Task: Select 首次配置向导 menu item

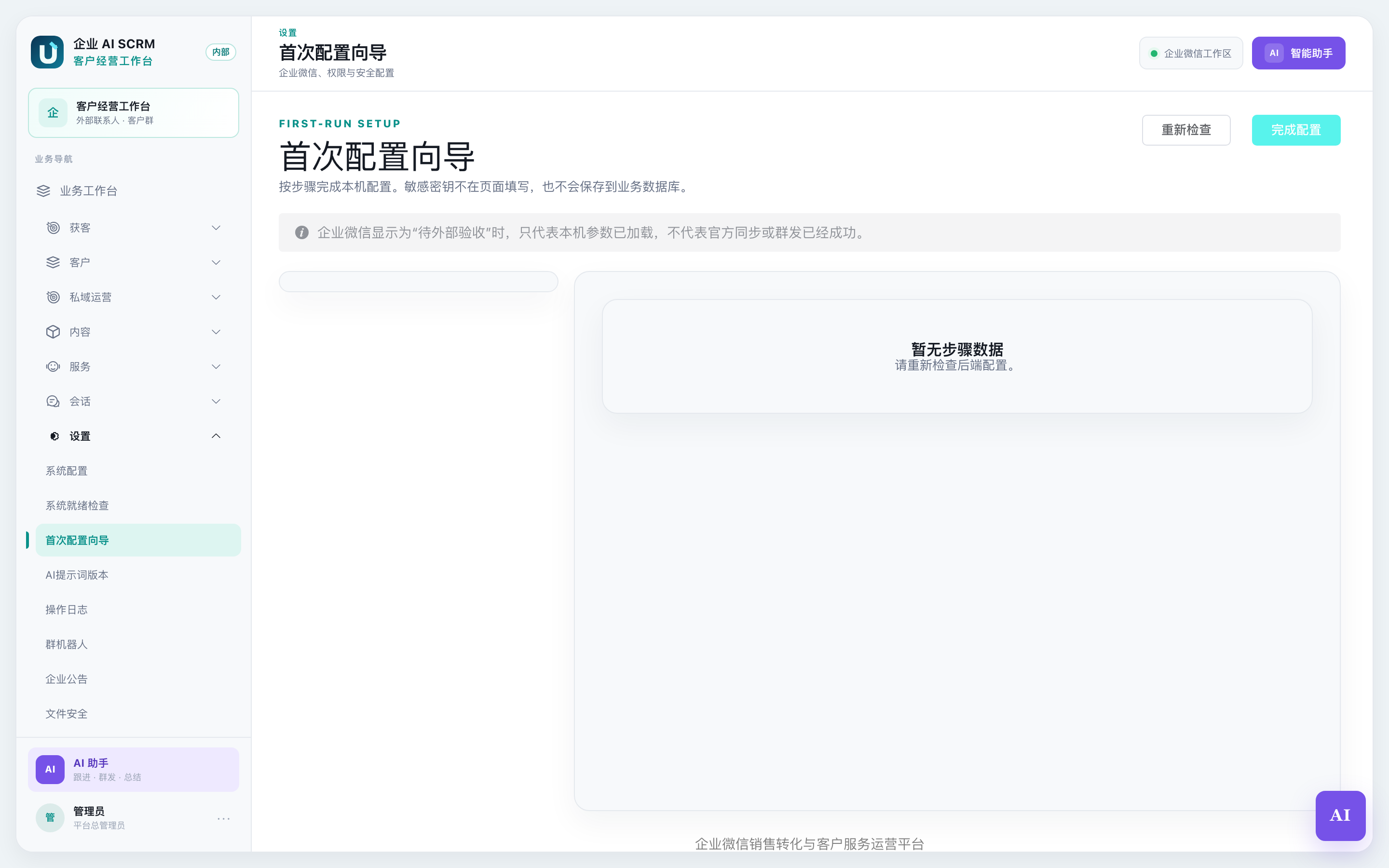Action: pyautogui.click(x=138, y=540)
